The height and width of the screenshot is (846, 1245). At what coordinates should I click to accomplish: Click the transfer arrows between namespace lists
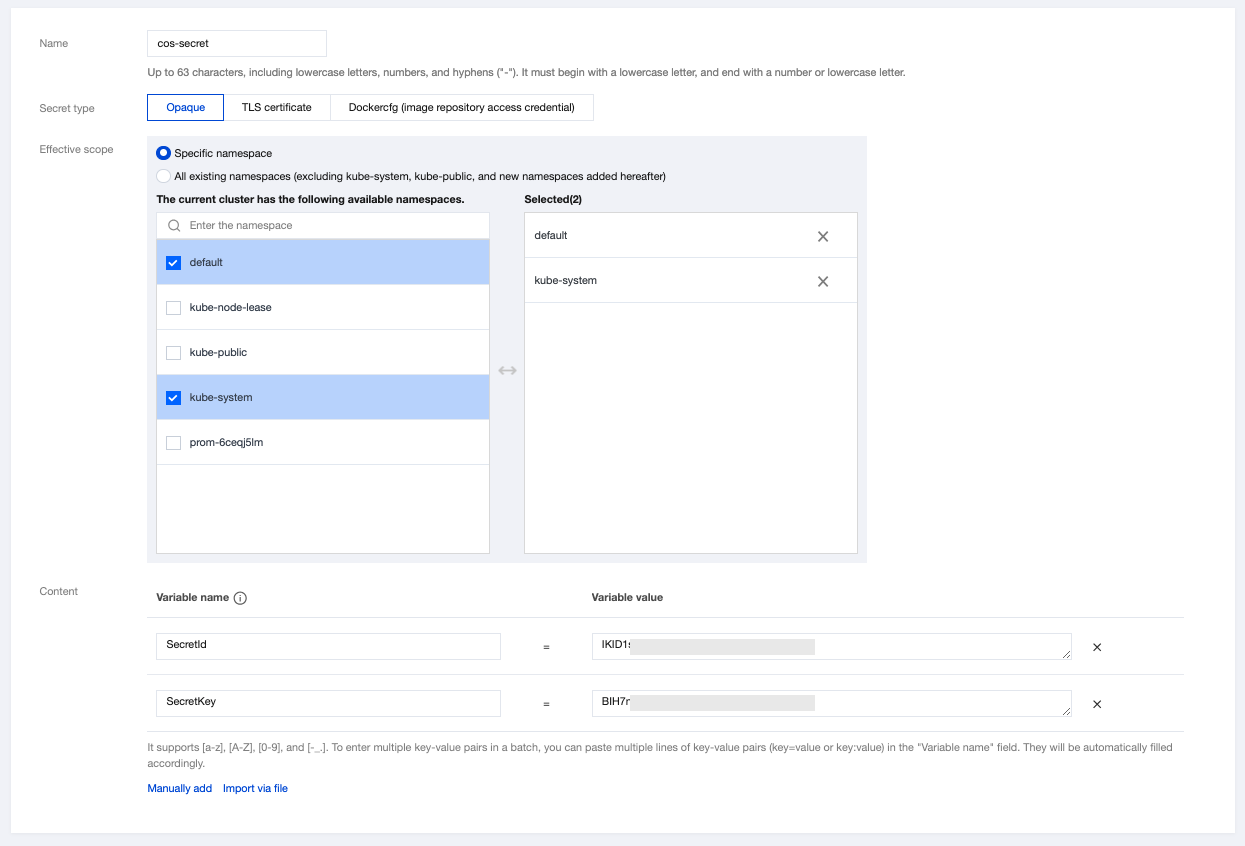[507, 371]
